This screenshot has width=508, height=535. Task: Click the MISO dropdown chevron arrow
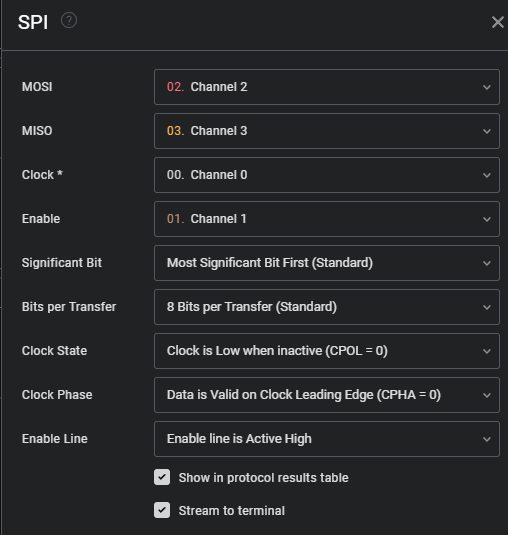pyautogui.click(x=487, y=131)
